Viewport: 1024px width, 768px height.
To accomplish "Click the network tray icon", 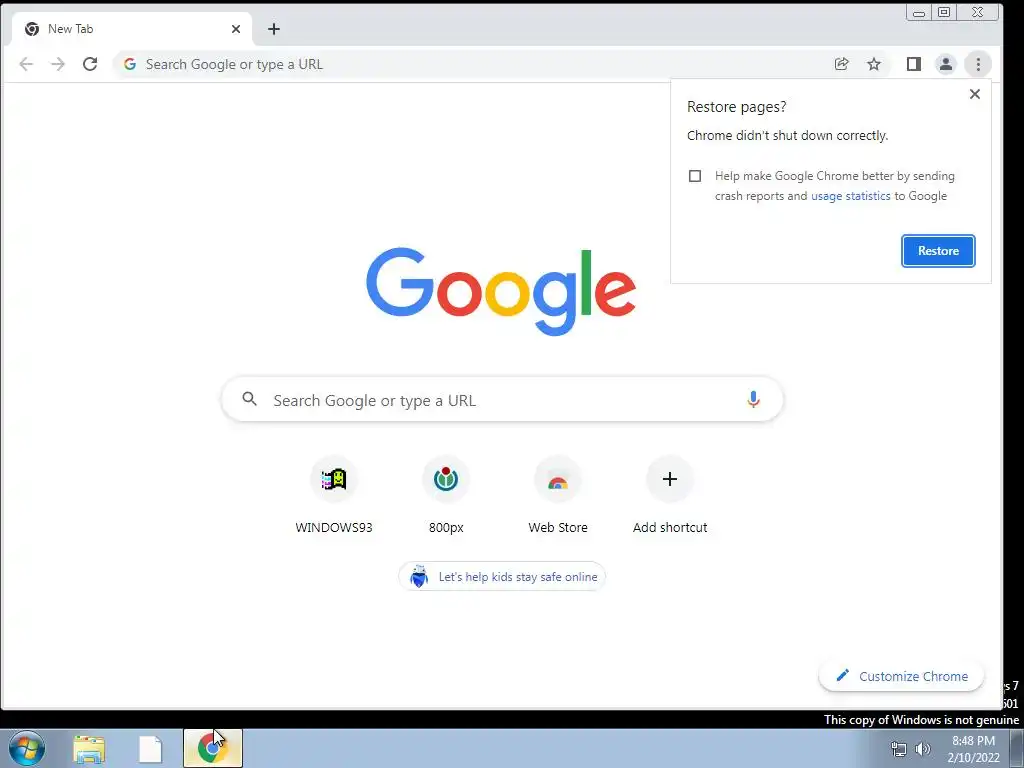I will (899, 750).
